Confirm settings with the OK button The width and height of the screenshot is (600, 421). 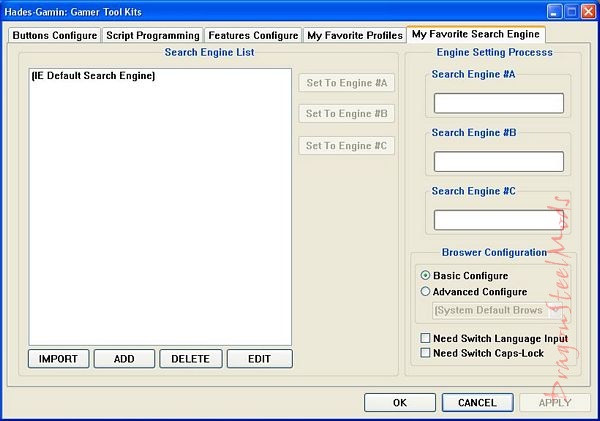399,403
